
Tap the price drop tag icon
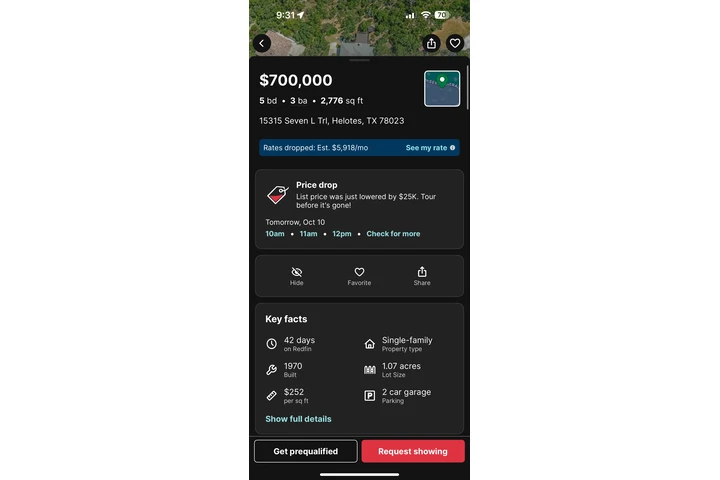coord(278,194)
